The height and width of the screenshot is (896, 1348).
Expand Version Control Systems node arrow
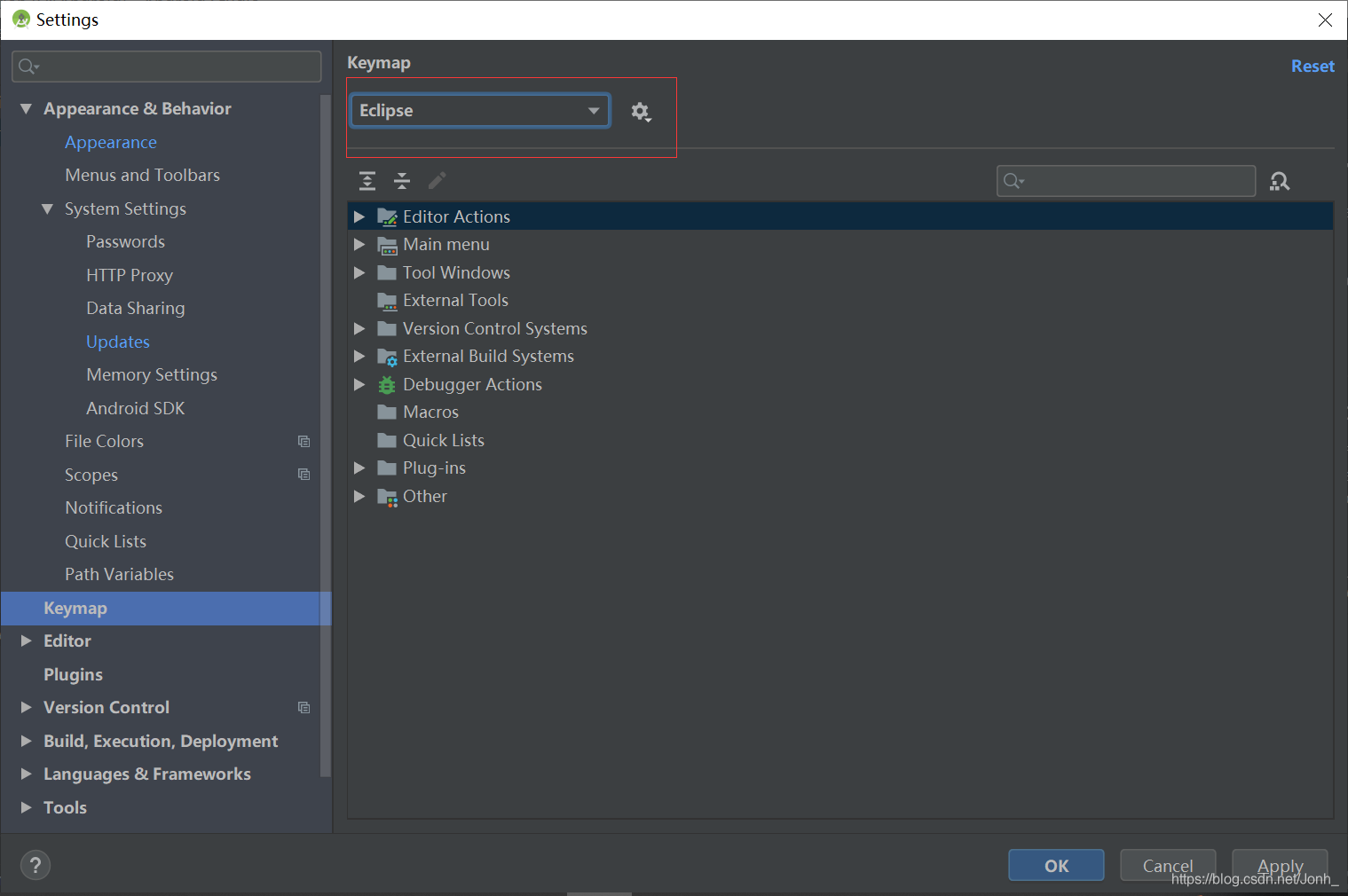[x=359, y=328]
